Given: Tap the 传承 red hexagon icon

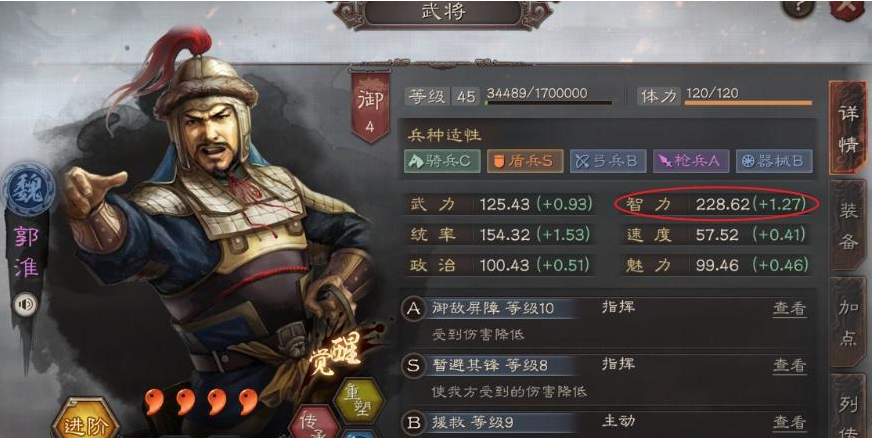Looking at the screenshot, I should point(314,422).
